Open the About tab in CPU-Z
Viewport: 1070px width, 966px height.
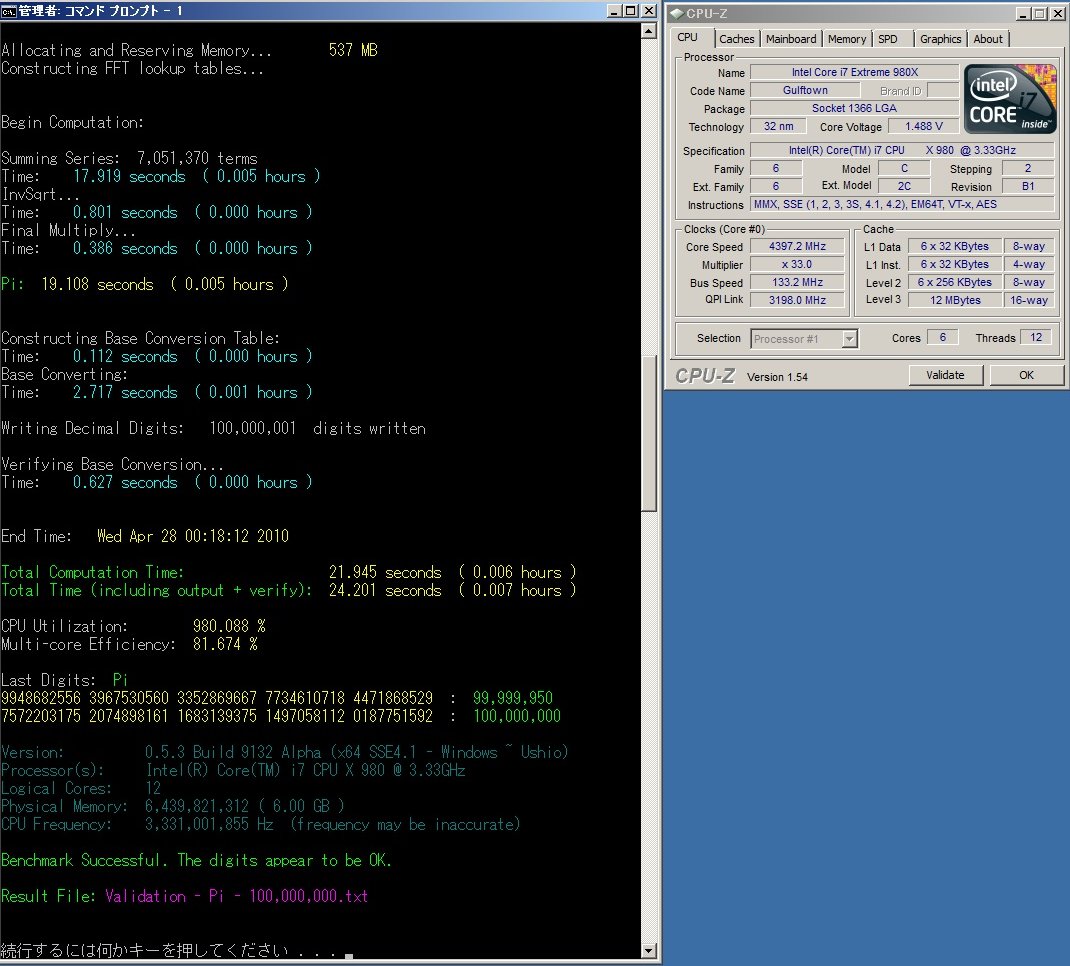click(x=988, y=39)
